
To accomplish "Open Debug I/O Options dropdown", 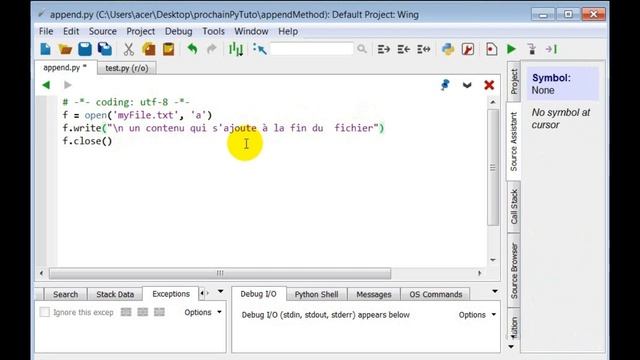I will tap(477, 315).
